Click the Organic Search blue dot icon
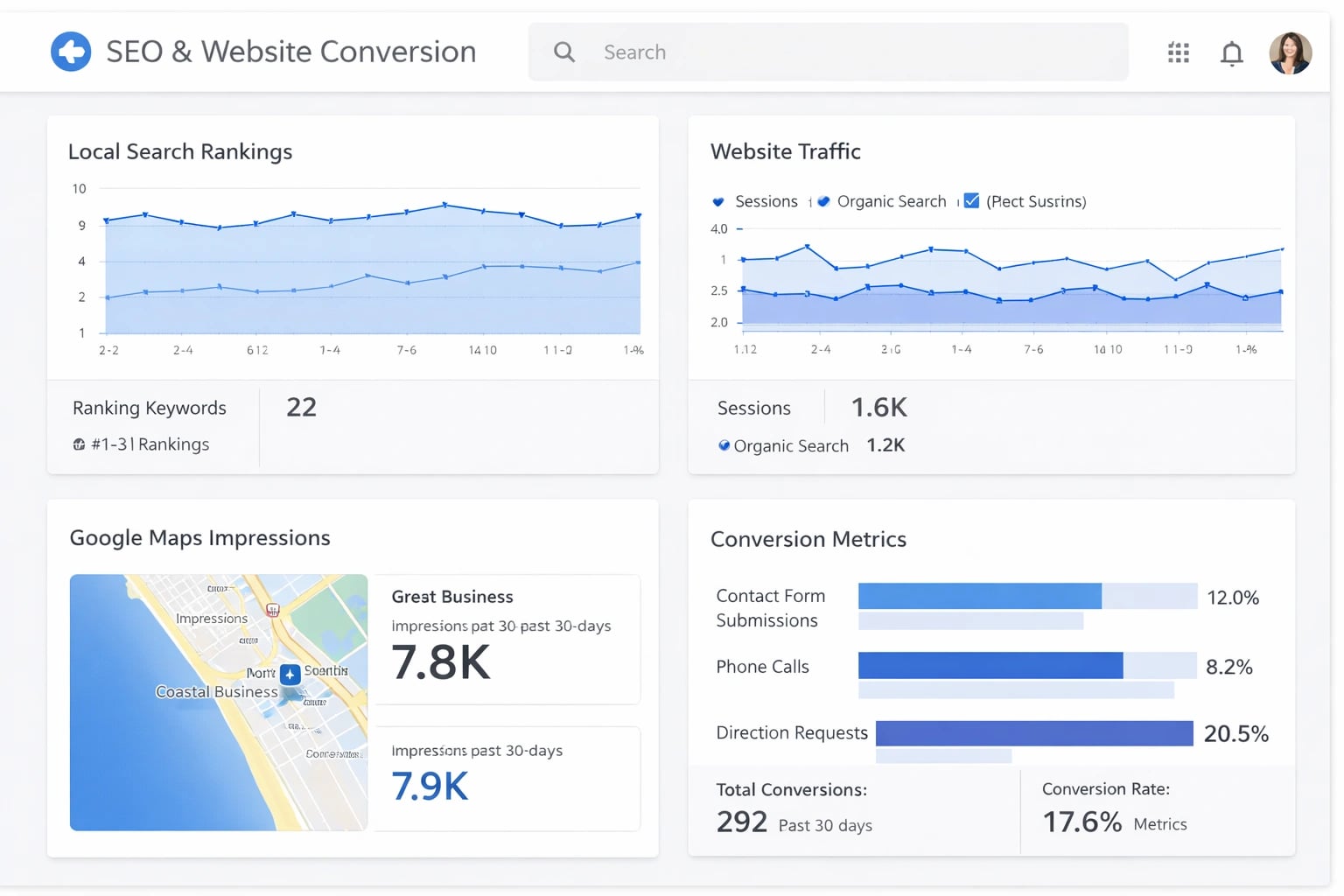The width and height of the screenshot is (1344, 896). [724, 445]
